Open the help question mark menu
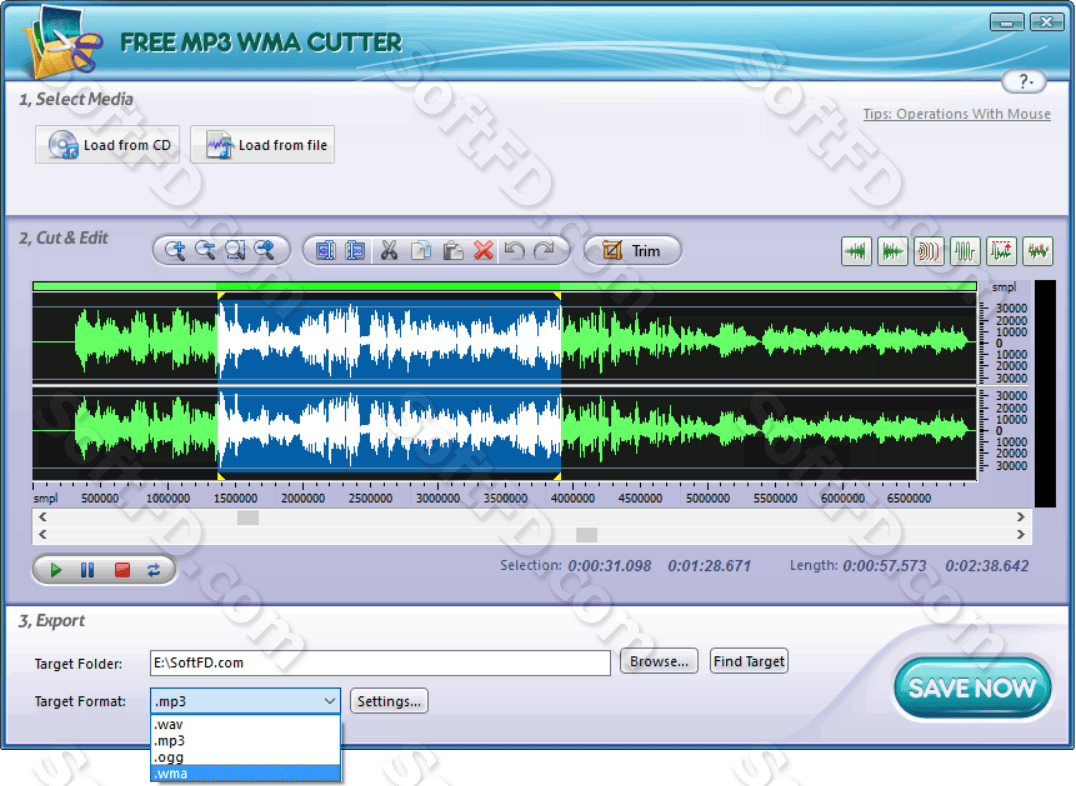Viewport: 1076px width, 786px height. pyautogui.click(x=1025, y=82)
